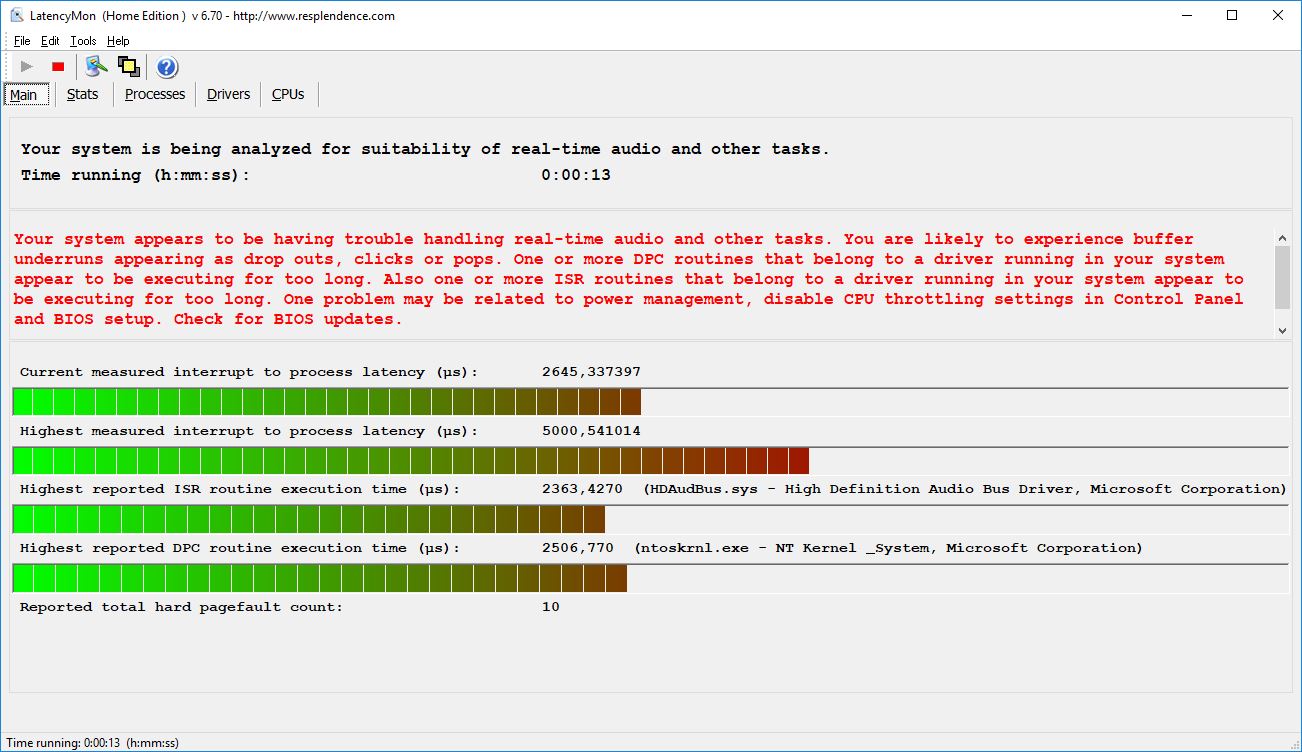The width and height of the screenshot is (1302, 752).
Task: Close the LatencyMon window
Action: [1278, 15]
